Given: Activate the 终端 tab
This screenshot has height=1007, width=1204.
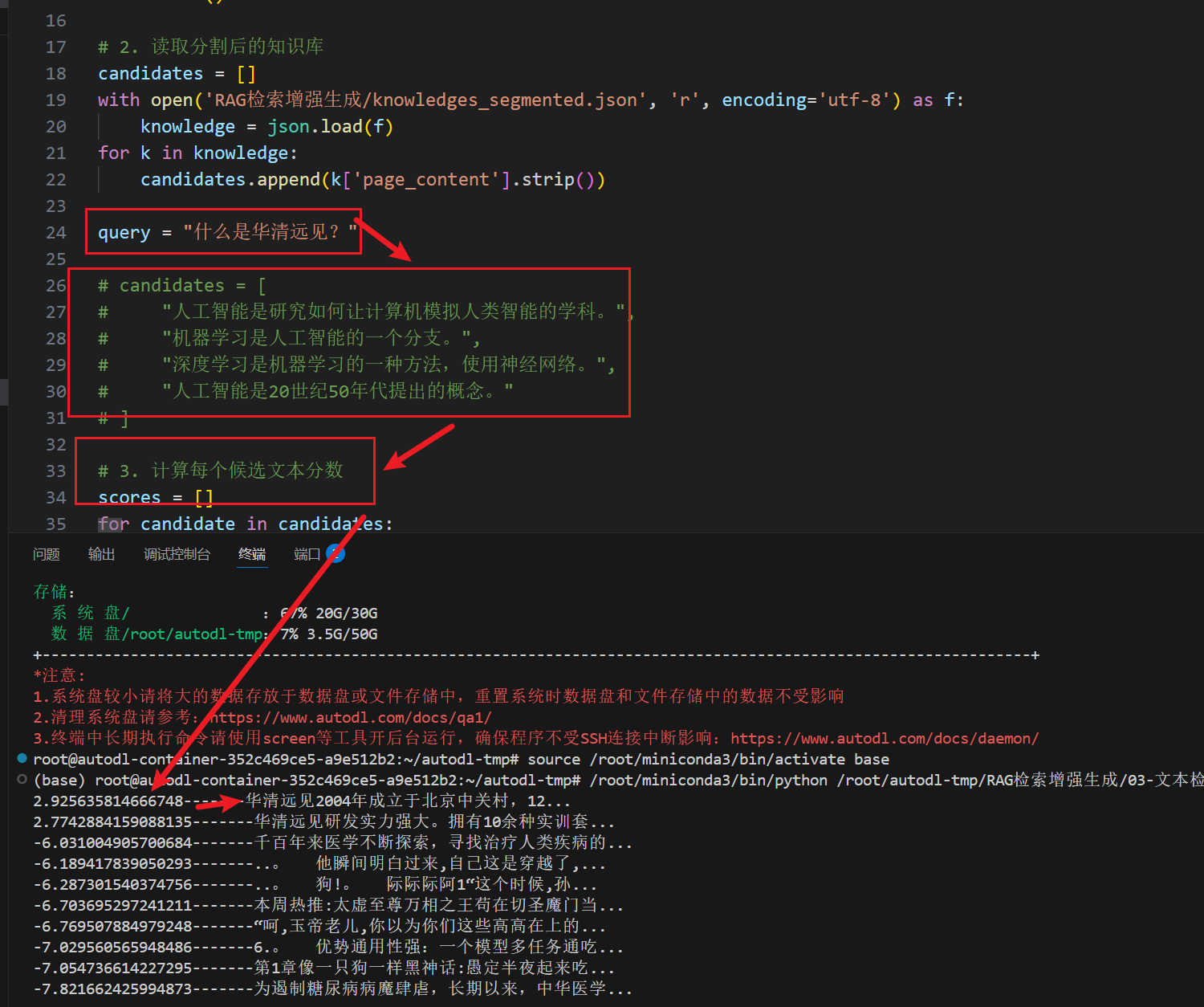Looking at the screenshot, I should tap(252, 554).
